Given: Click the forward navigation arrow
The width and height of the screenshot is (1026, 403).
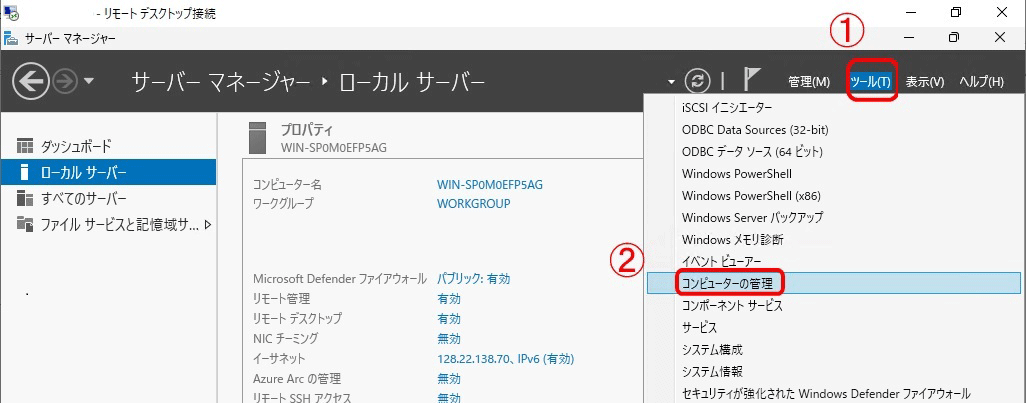Looking at the screenshot, I should [x=65, y=81].
